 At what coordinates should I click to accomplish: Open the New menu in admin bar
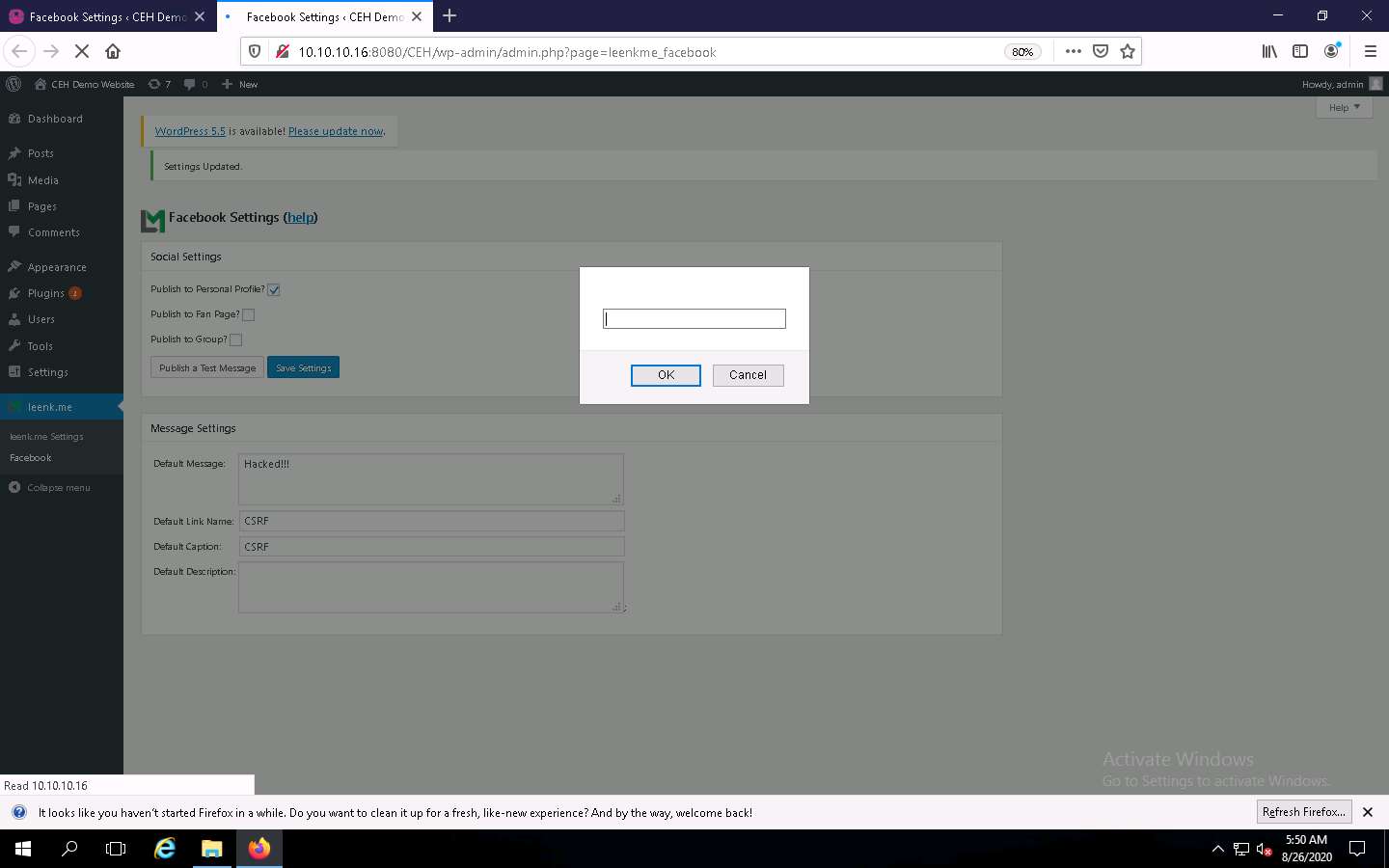coord(239,84)
